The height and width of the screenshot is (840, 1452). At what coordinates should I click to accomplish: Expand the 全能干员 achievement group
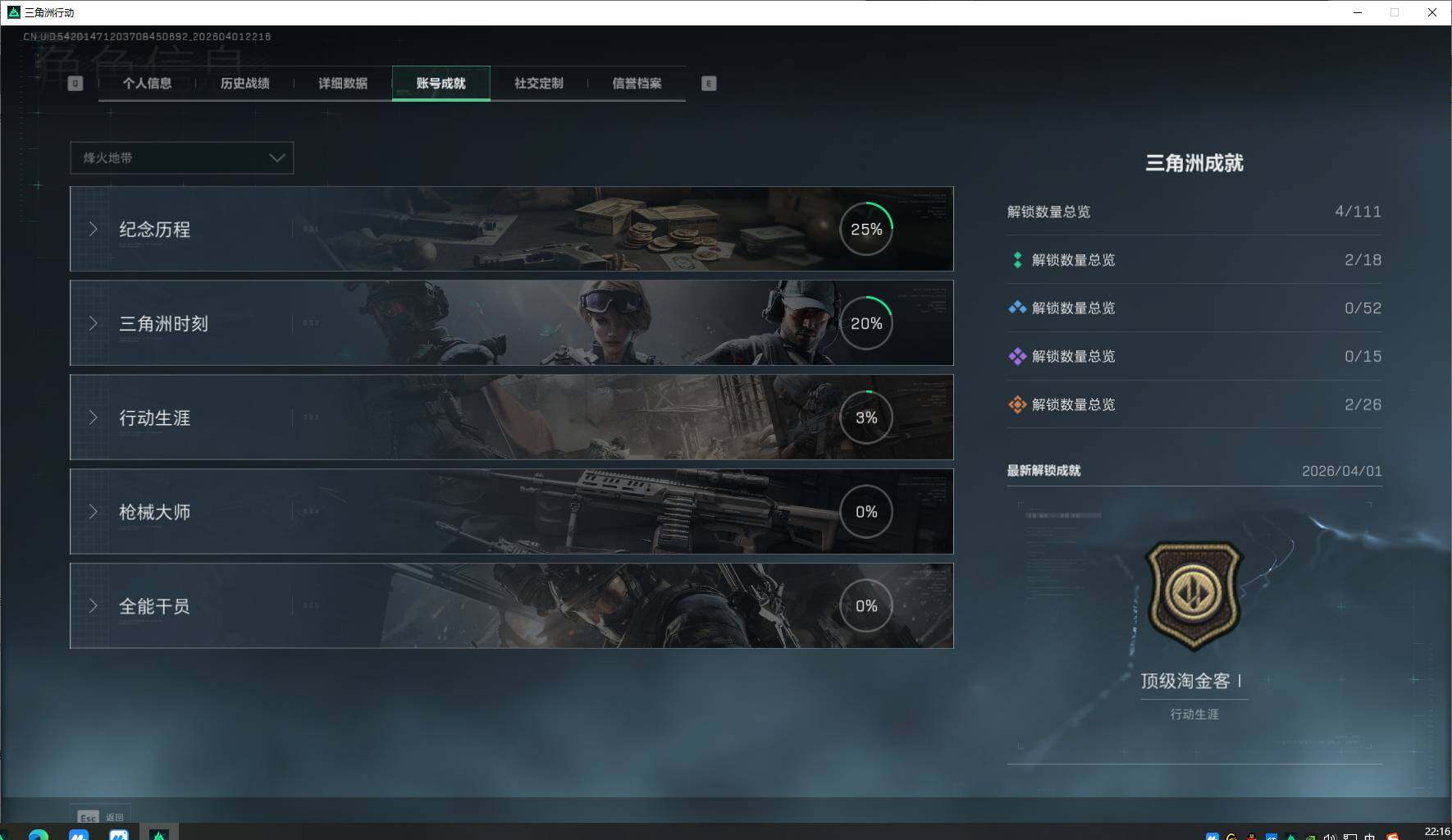pos(93,606)
